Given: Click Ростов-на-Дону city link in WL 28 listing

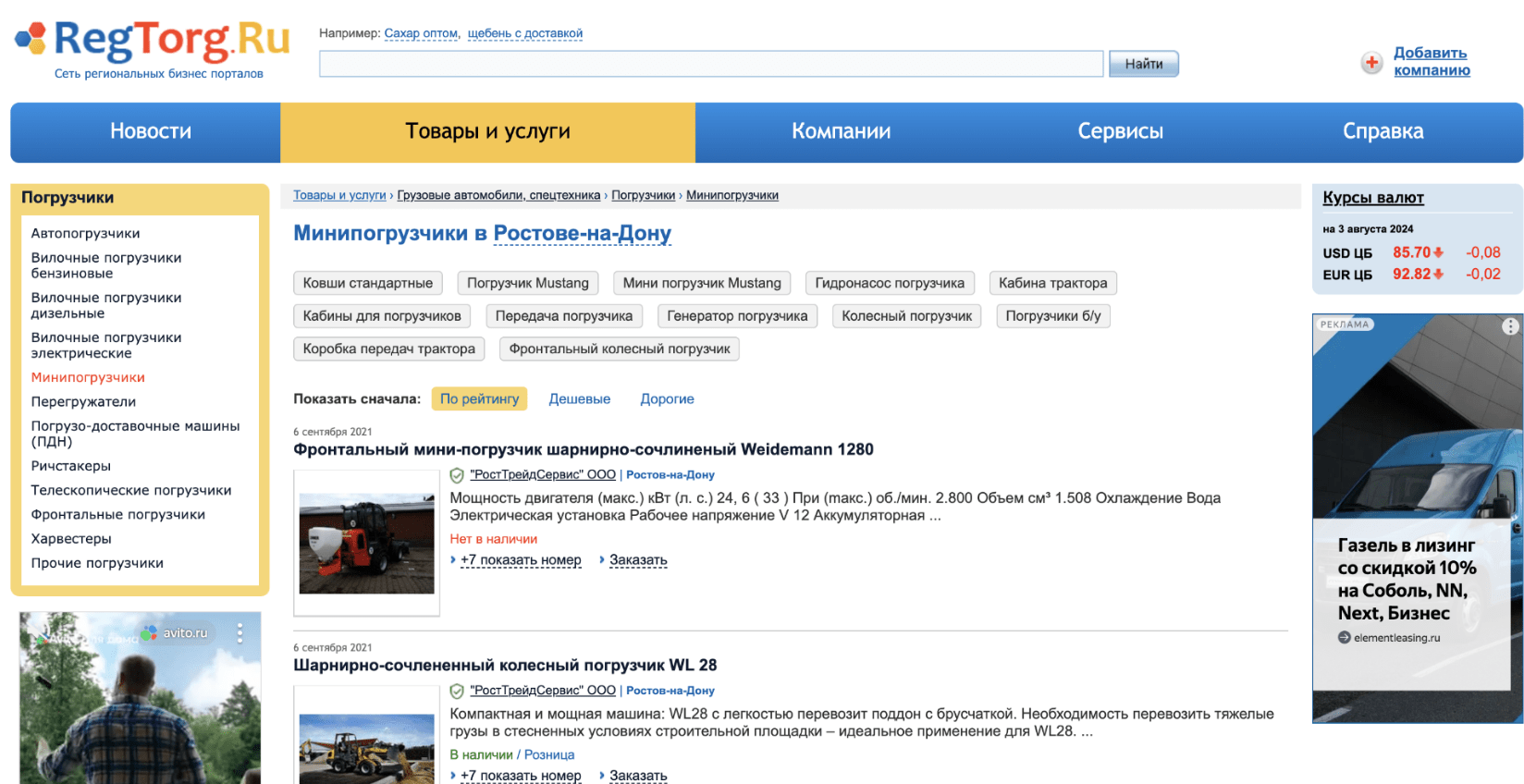Looking at the screenshot, I should (670, 691).
